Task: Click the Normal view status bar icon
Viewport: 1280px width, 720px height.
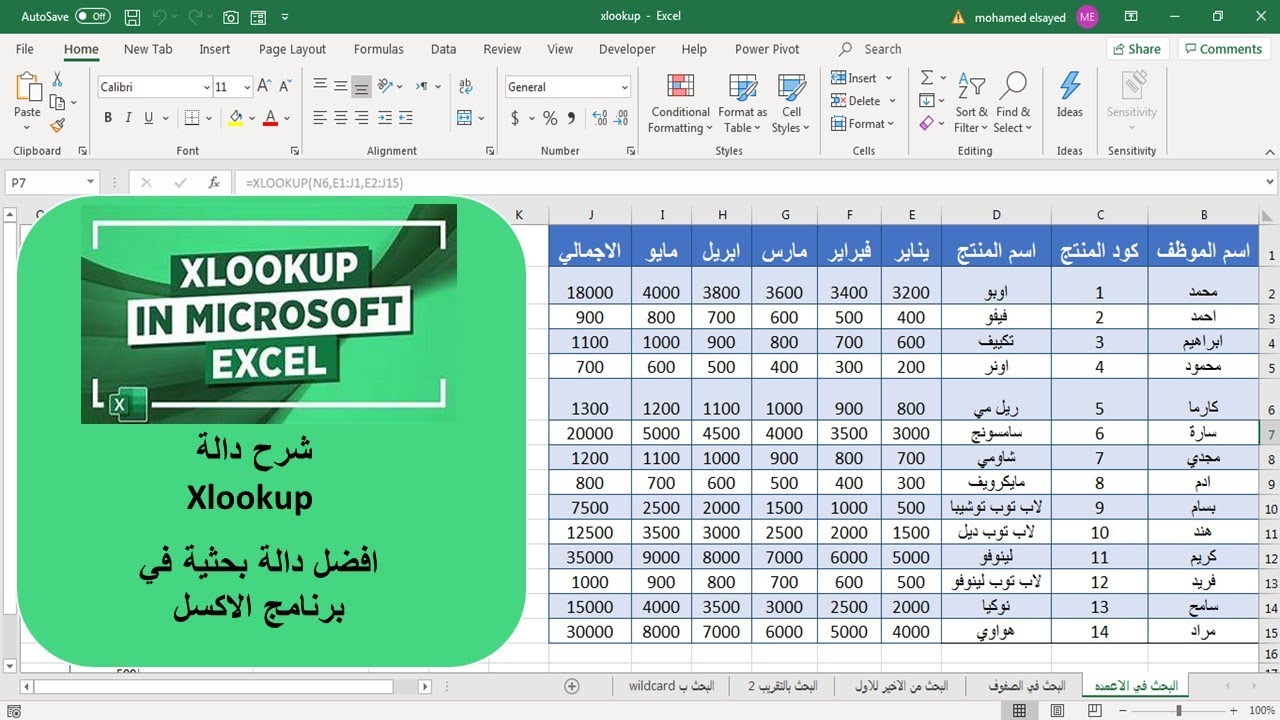Action: [1019, 711]
